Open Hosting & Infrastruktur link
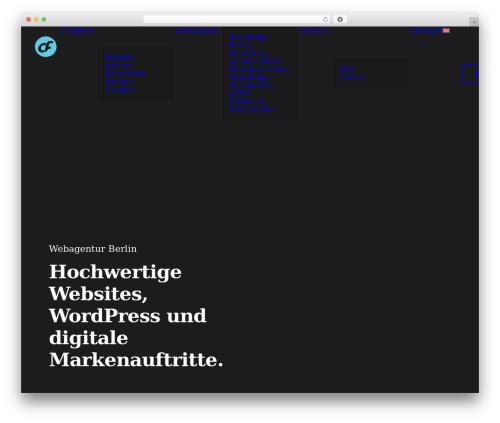The image size is (500, 423). pos(253,105)
